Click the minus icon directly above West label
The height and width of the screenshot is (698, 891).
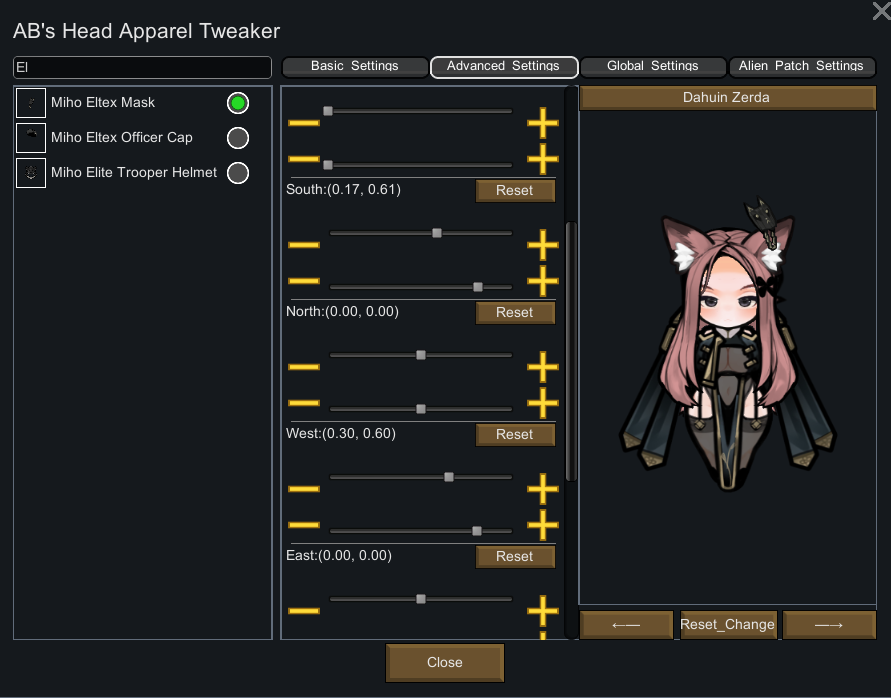pos(304,403)
